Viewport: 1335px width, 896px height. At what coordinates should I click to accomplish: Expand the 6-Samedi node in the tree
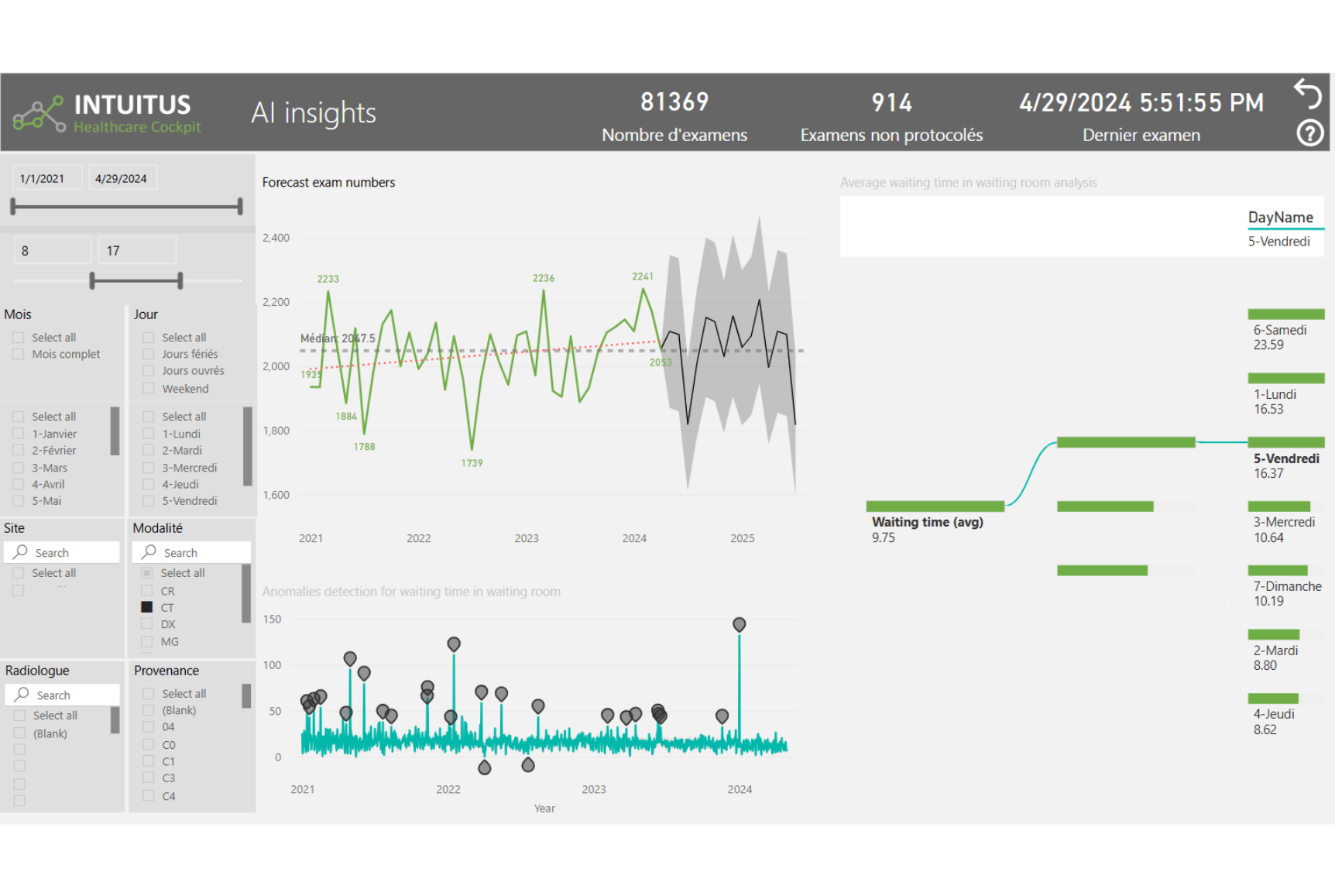coord(1285,314)
